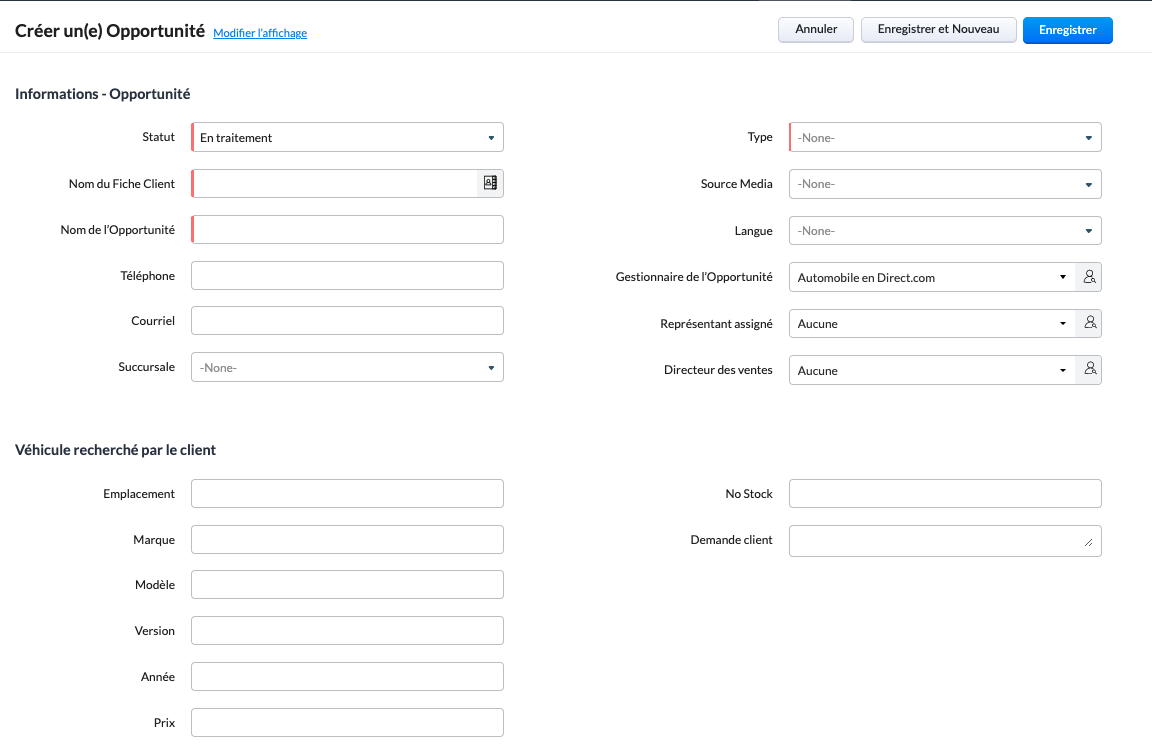Click user icon beside Gestionnaire de l'Opportunité
Screen dimensions: 1152x756
pos(1089,277)
